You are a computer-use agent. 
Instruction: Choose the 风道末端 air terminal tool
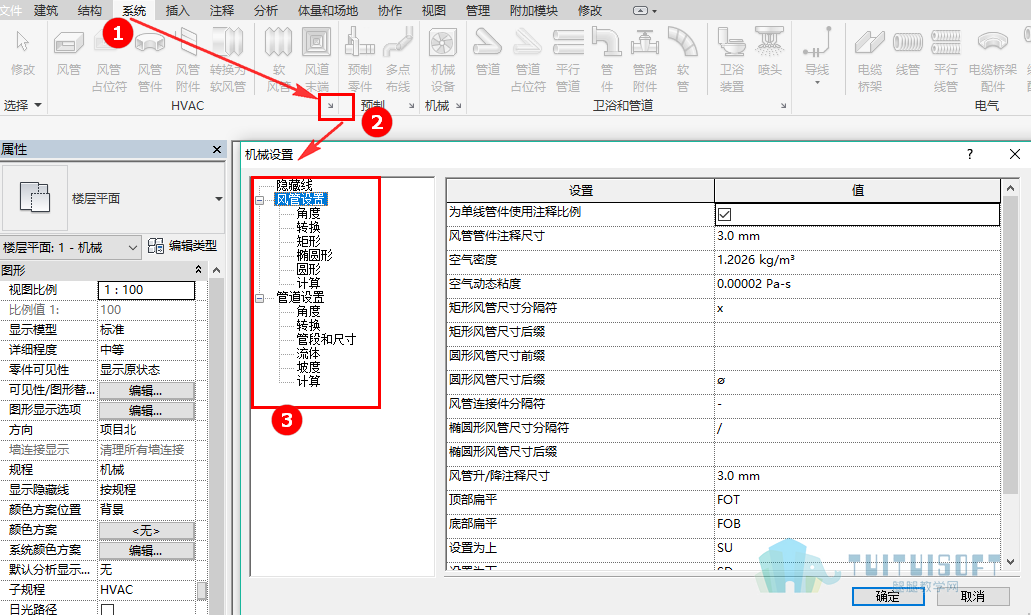click(316, 61)
